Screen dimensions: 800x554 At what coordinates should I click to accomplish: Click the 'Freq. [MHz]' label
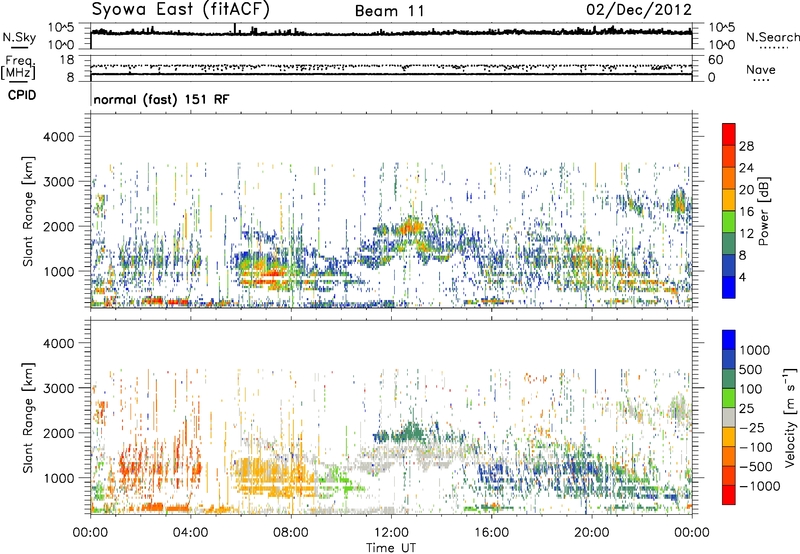(x=18, y=68)
